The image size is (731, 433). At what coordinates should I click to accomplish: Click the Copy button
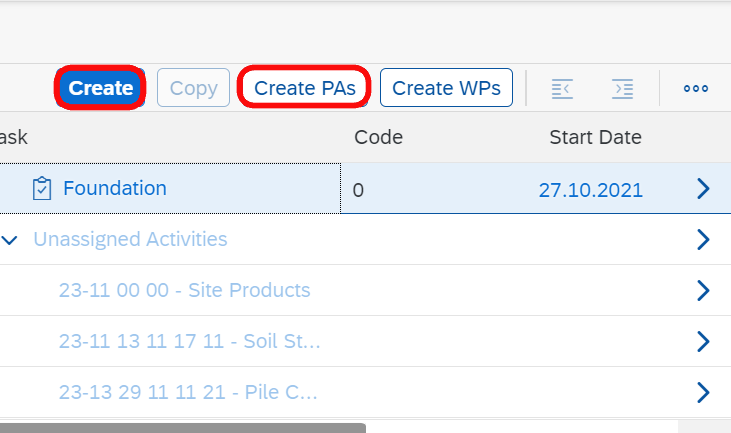[193, 88]
